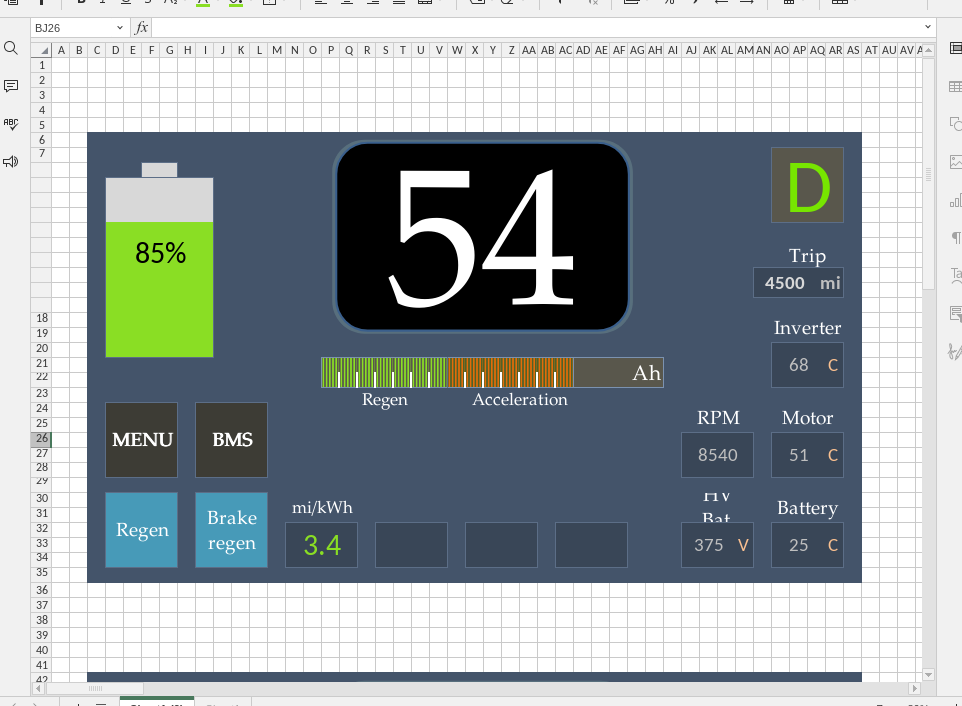Click the Inverter label
This screenshot has height=706, width=962.
click(x=807, y=328)
